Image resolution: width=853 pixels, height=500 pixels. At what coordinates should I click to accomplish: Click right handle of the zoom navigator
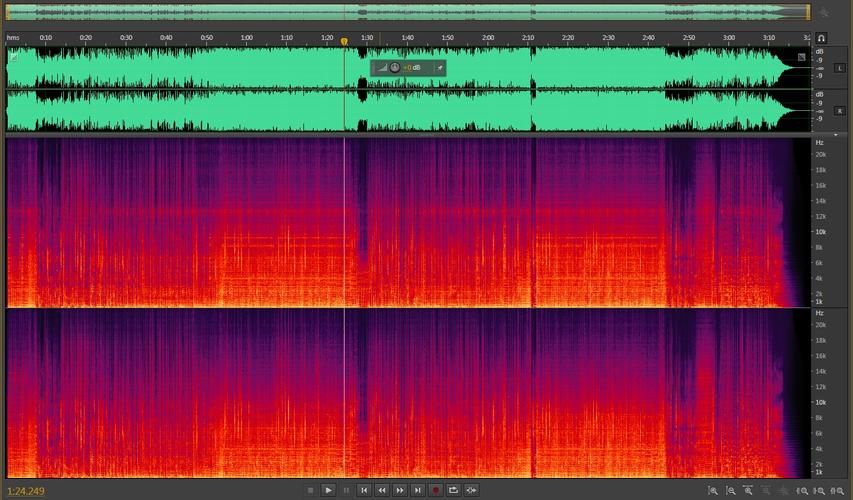pyautogui.click(x=809, y=12)
